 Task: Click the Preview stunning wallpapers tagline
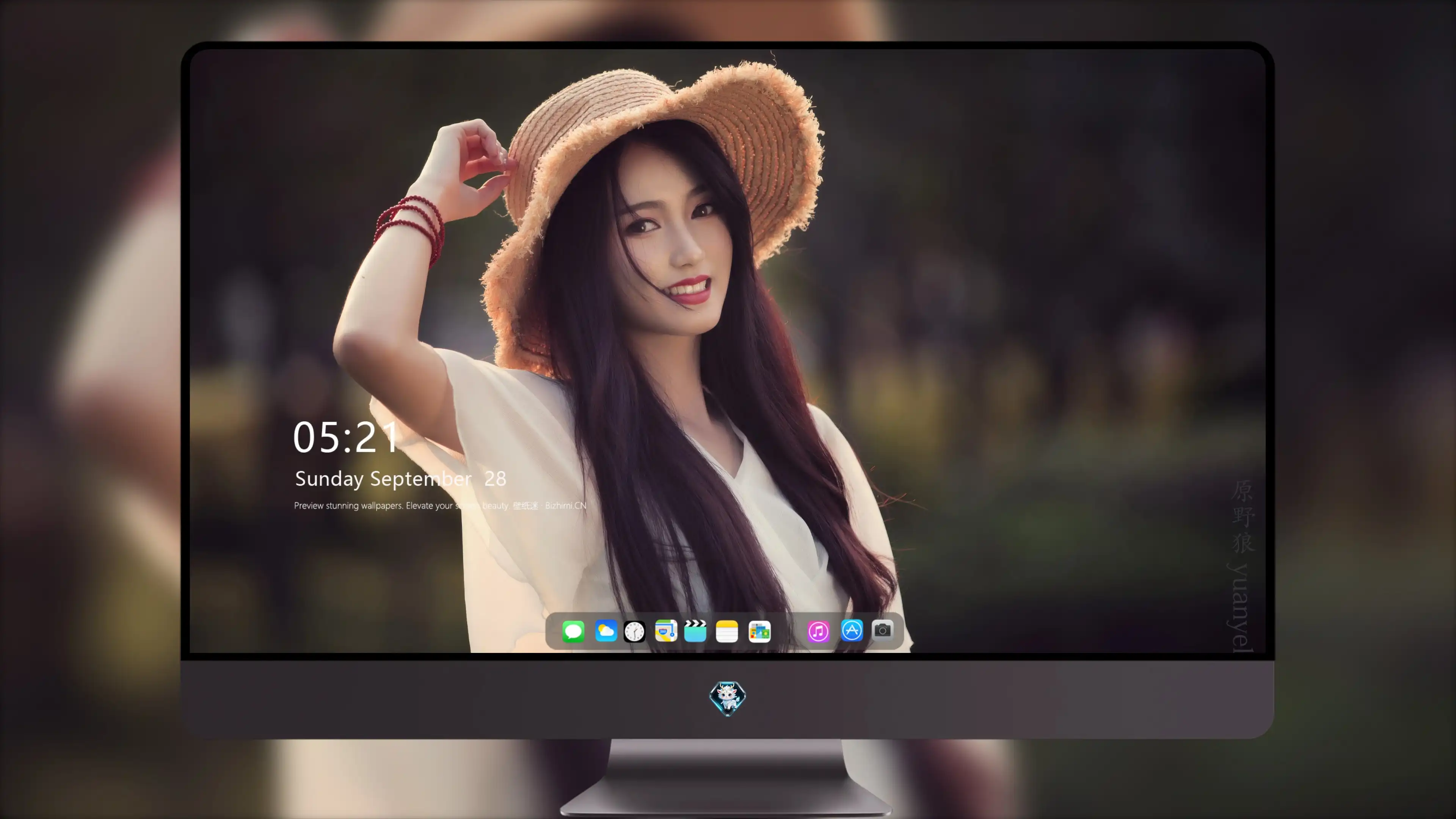(440, 505)
